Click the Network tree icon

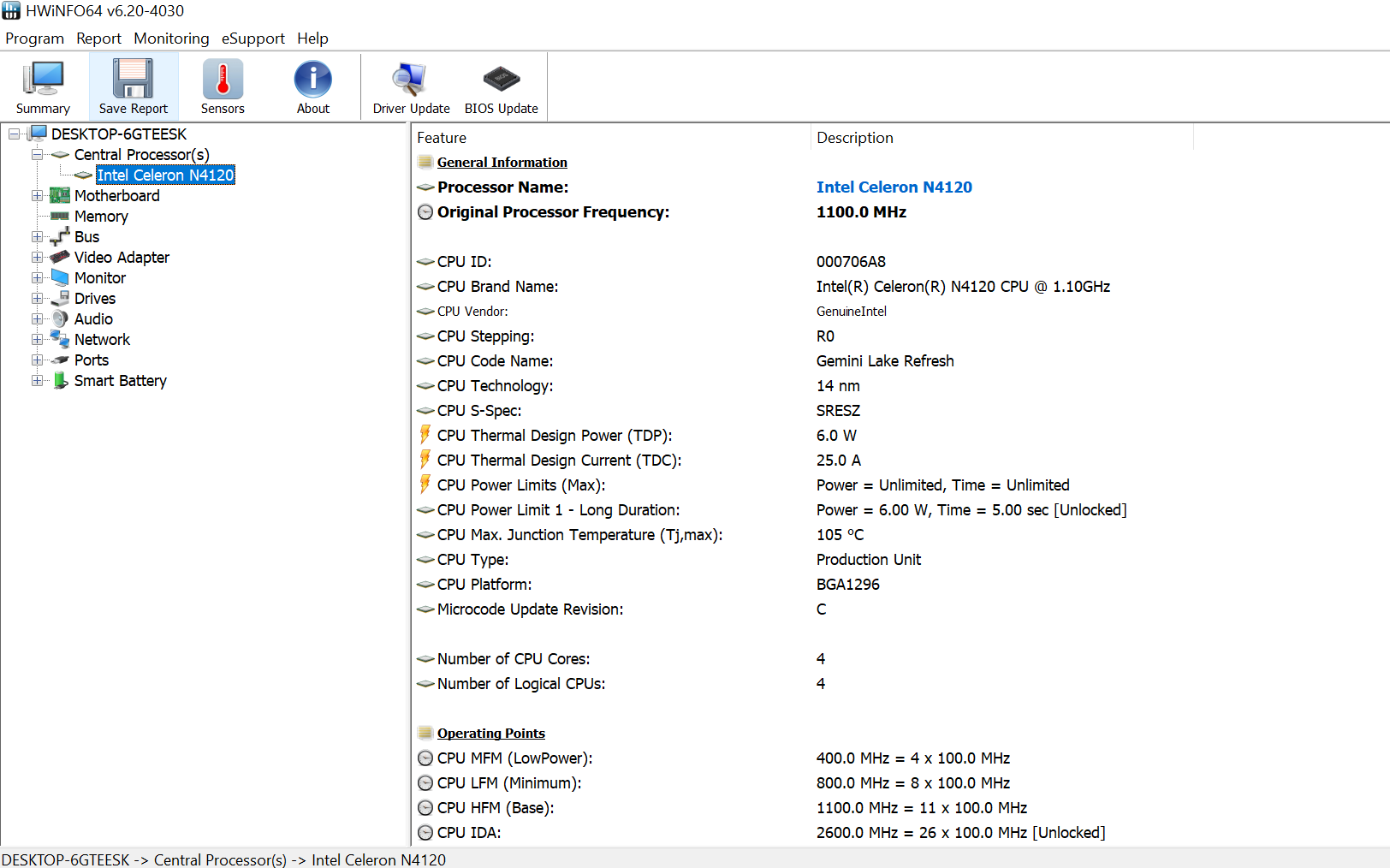(x=60, y=339)
